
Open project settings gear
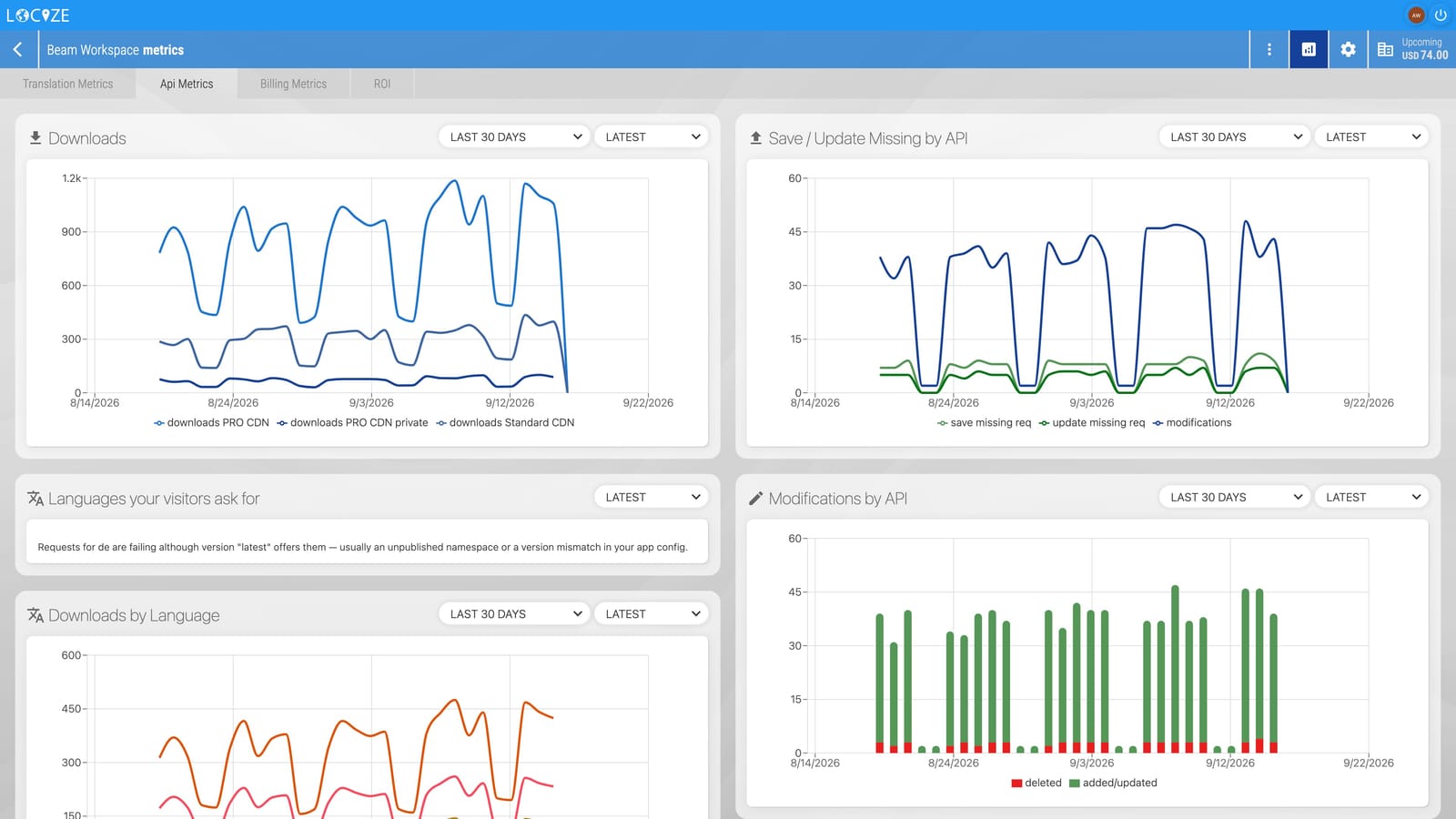(x=1348, y=50)
